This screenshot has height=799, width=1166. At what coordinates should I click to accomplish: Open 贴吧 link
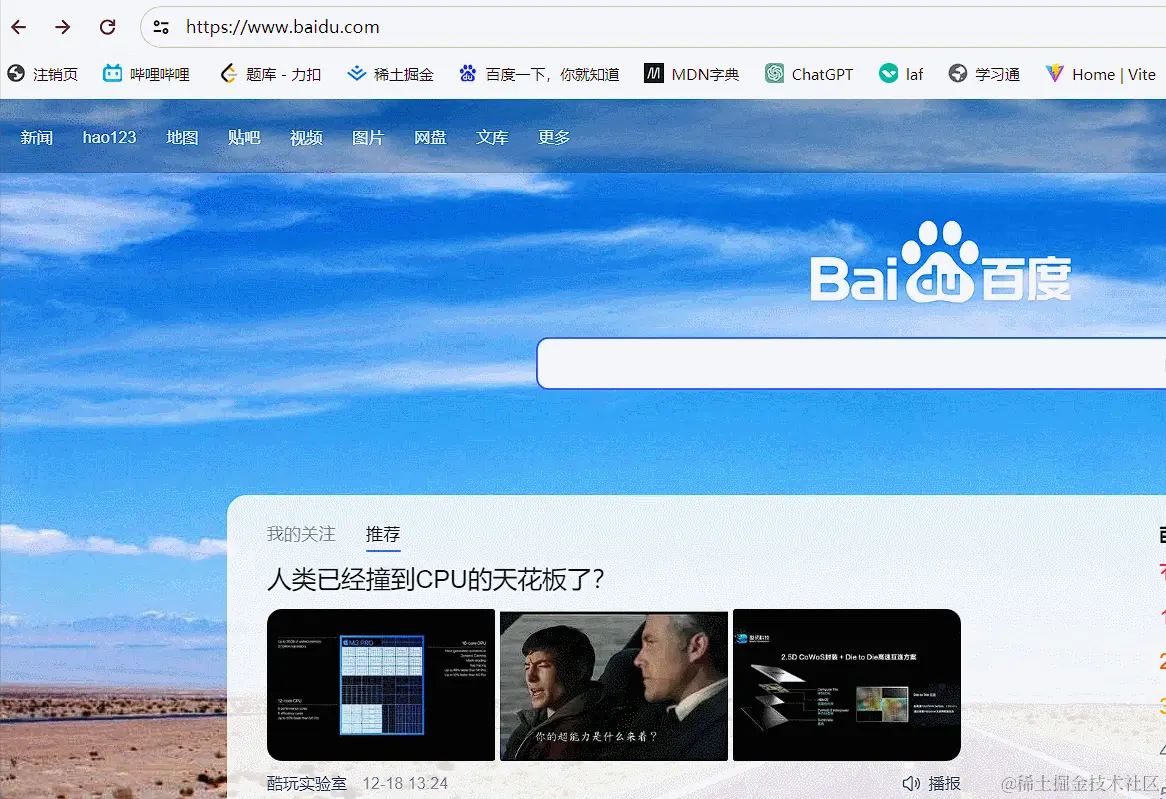click(244, 137)
